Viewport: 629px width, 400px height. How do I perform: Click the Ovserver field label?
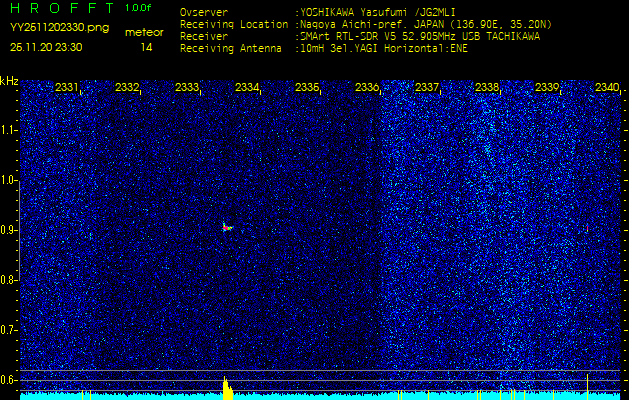click(204, 12)
